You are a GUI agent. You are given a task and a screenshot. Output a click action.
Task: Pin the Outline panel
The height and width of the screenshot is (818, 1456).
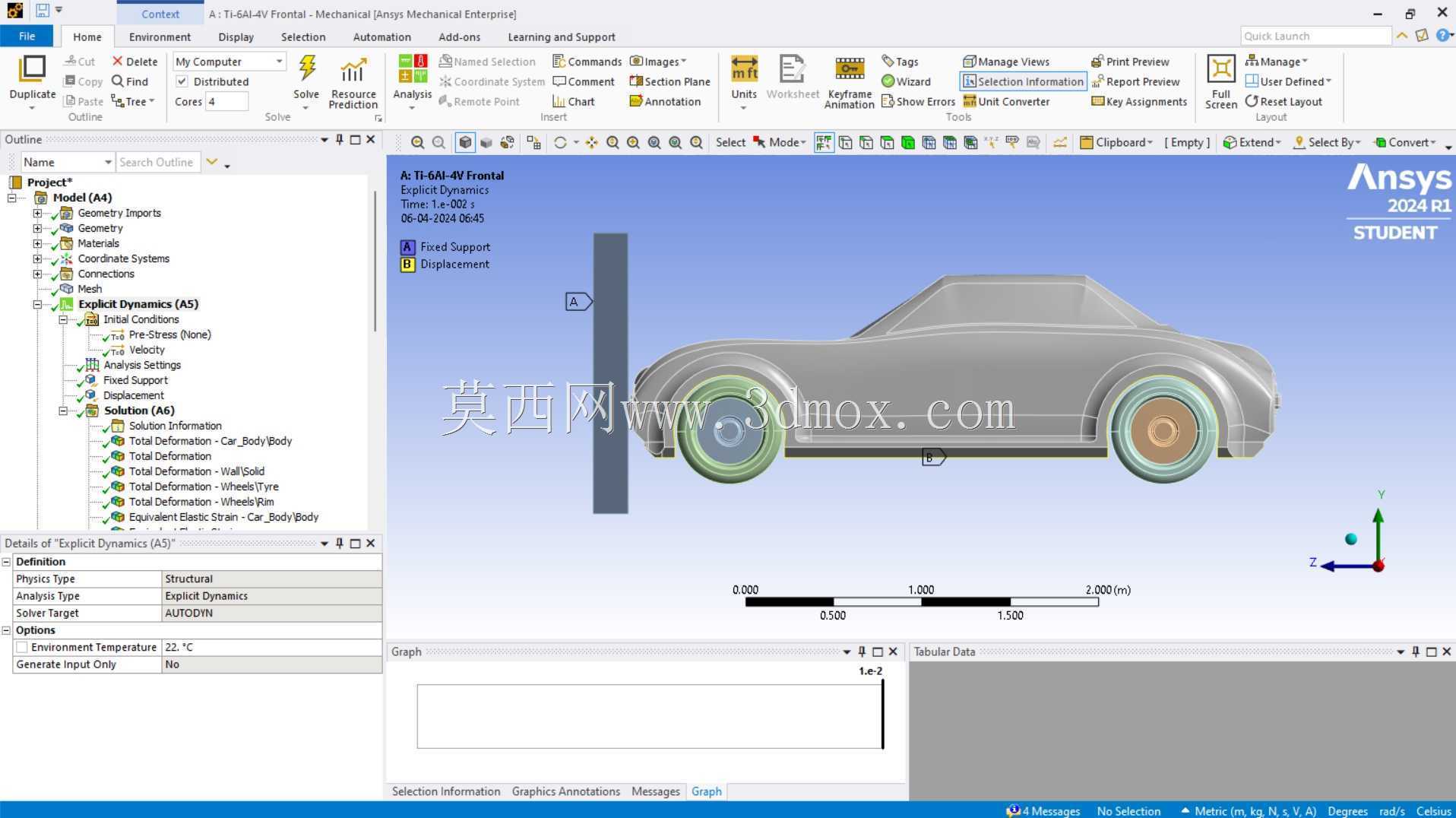coord(340,139)
